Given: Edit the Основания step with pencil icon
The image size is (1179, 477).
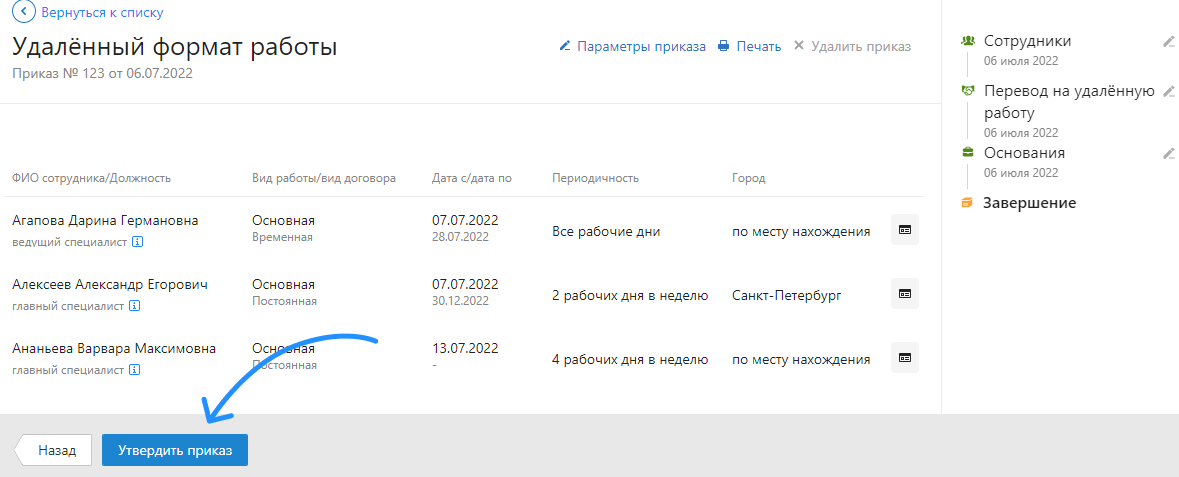Looking at the screenshot, I should coord(1168,153).
